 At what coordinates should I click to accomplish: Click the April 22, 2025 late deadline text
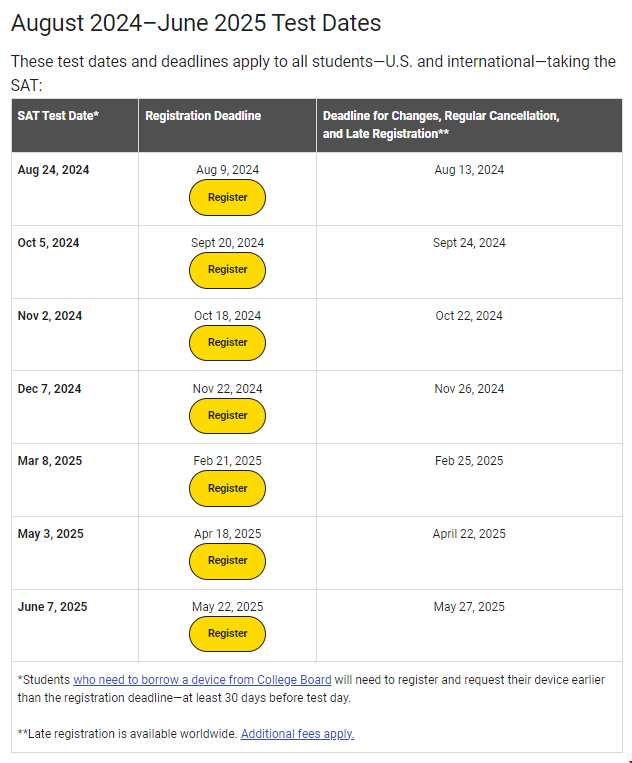469,534
